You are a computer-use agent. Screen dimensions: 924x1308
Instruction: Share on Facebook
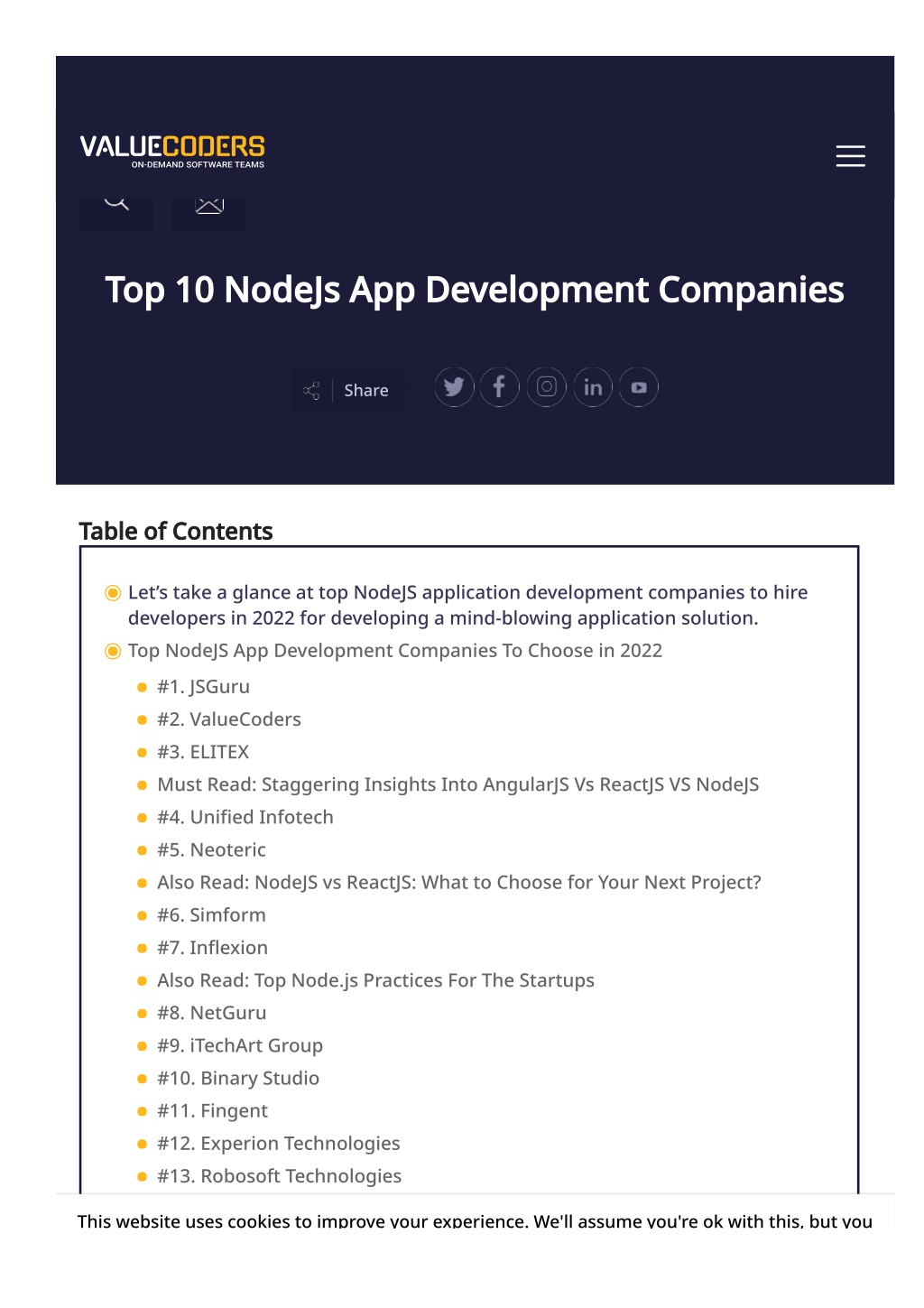pyautogui.click(x=500, y=387)
